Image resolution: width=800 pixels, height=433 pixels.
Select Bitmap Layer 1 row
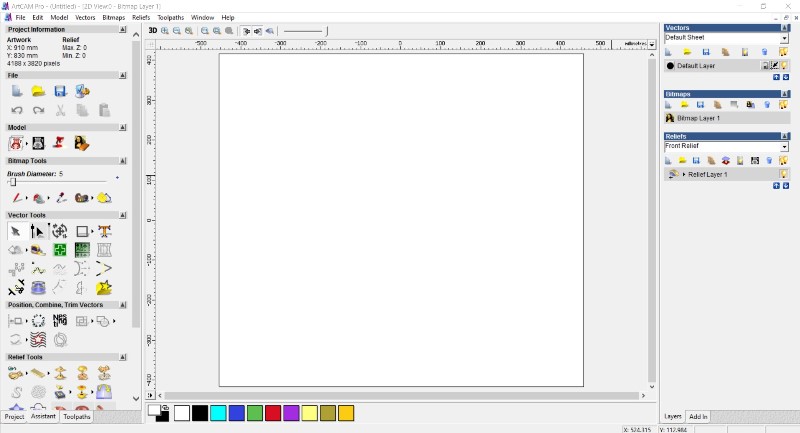(727, 118)
